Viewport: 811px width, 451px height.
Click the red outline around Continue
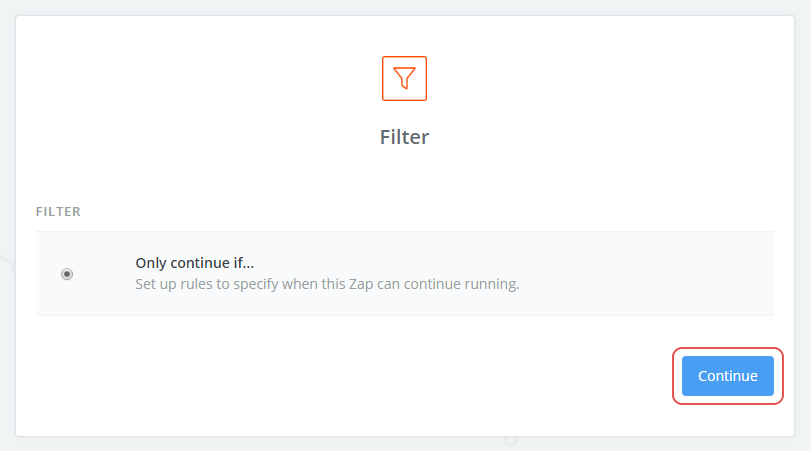tap(727, 349)
